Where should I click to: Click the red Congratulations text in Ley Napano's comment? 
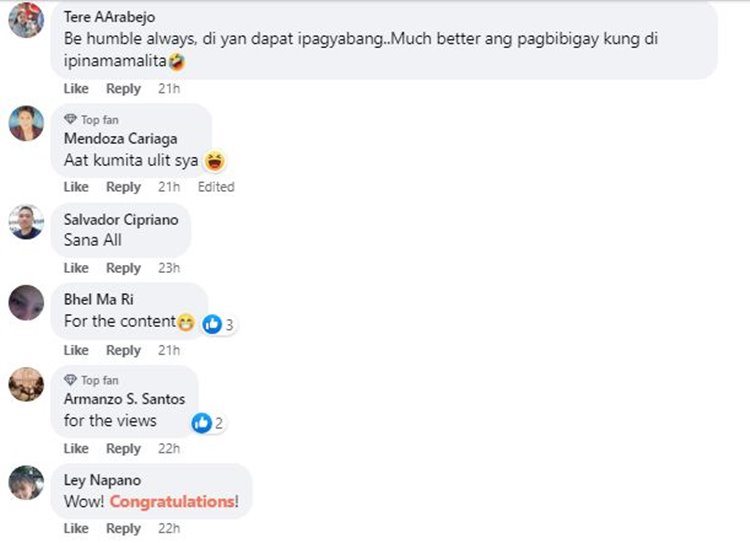pyautogui.click(x=172, y=501)
